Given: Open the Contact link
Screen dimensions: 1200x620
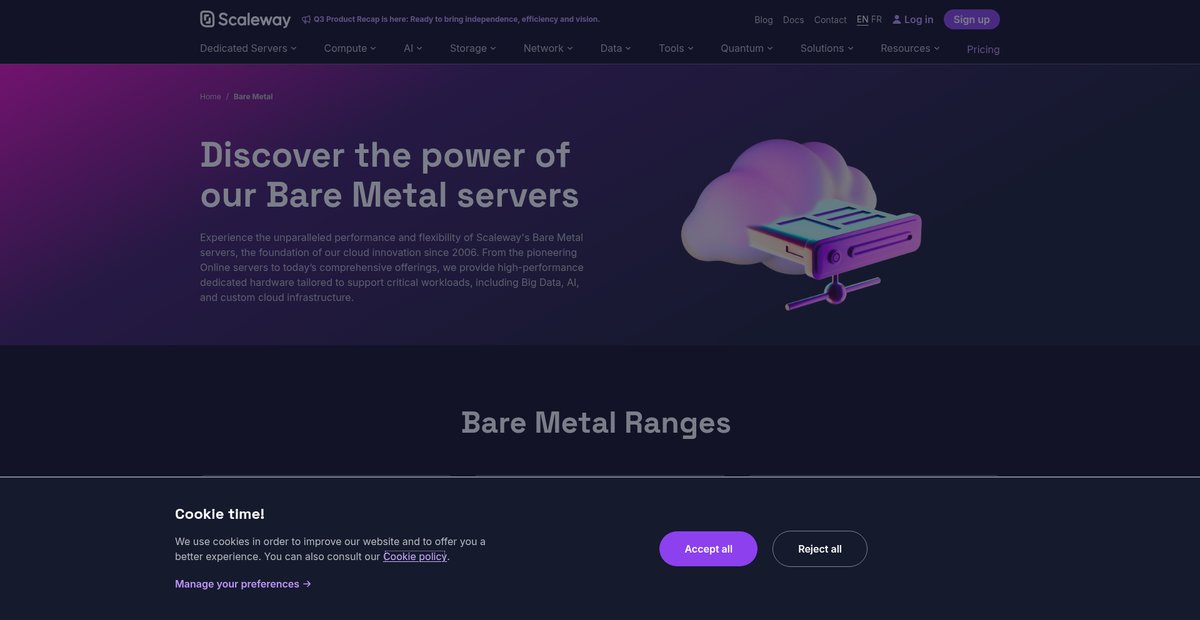Looking at the screenshot, I should pyautogui.click(x=830, y=20).
